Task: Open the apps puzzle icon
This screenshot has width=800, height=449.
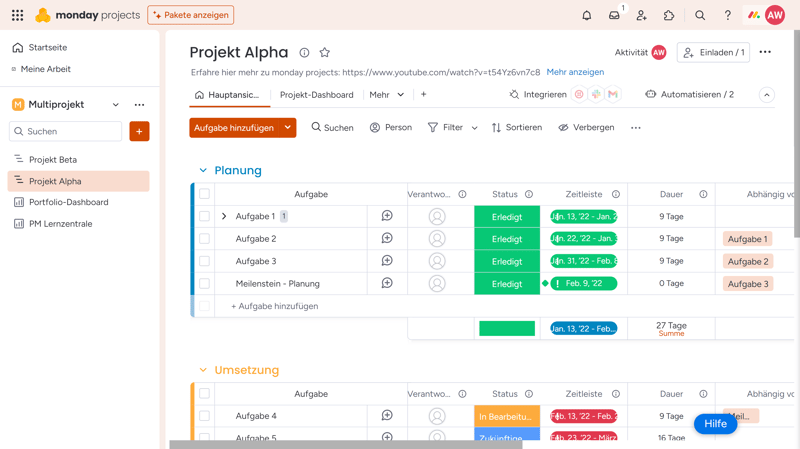Action: [669, 16]
